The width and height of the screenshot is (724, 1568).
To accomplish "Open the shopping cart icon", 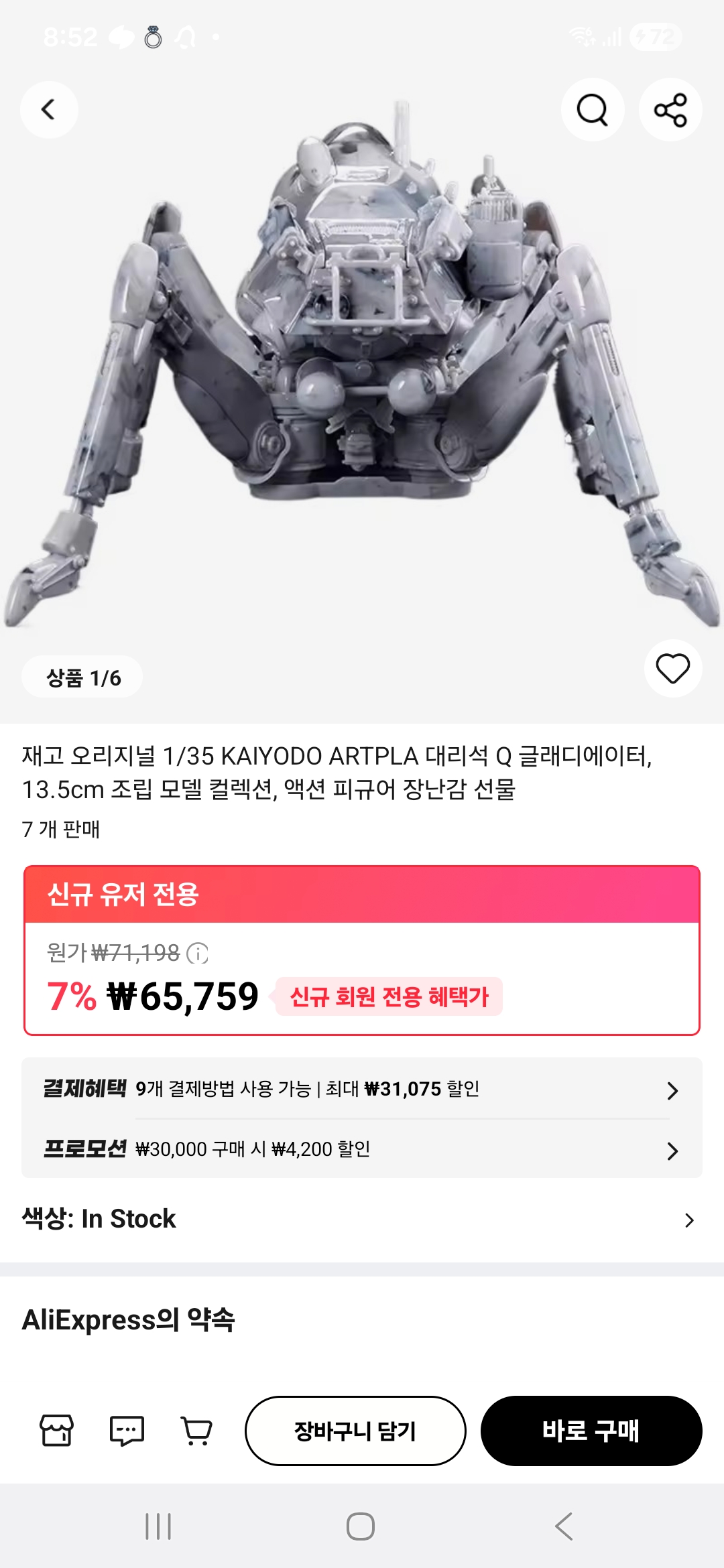I will 196,1431.
